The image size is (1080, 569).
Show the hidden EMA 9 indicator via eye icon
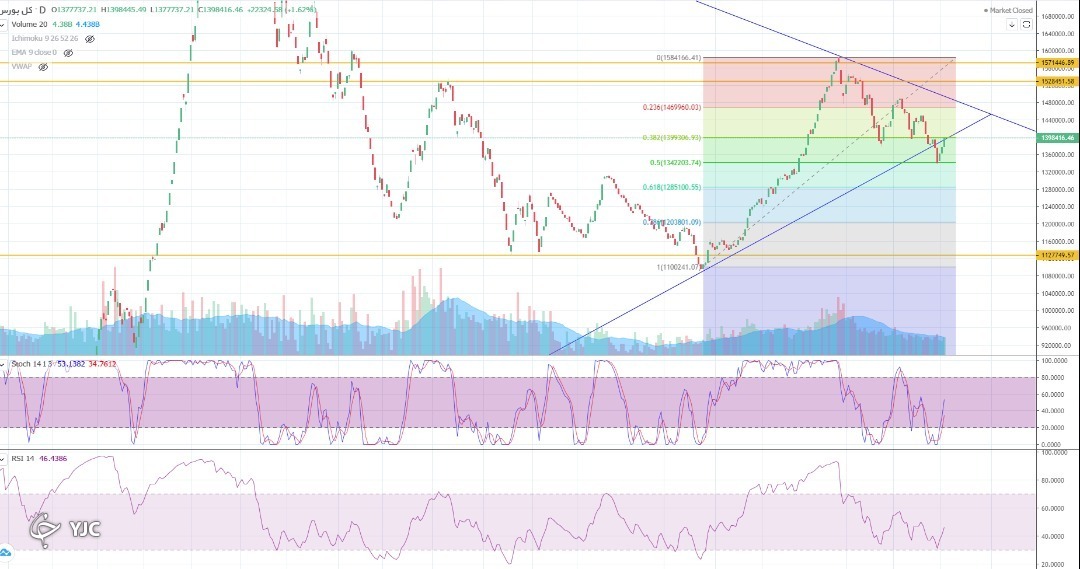tap(68, 52)
